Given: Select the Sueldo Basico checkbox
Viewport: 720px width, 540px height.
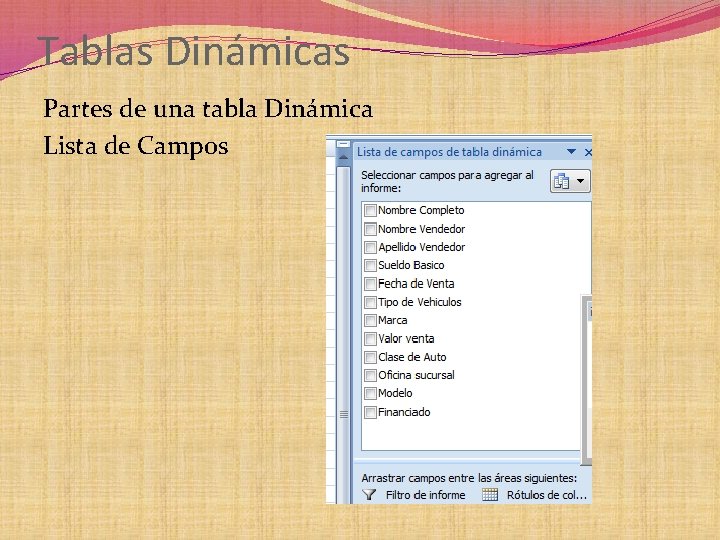Looking at the screenshot, I should point(370,265).
